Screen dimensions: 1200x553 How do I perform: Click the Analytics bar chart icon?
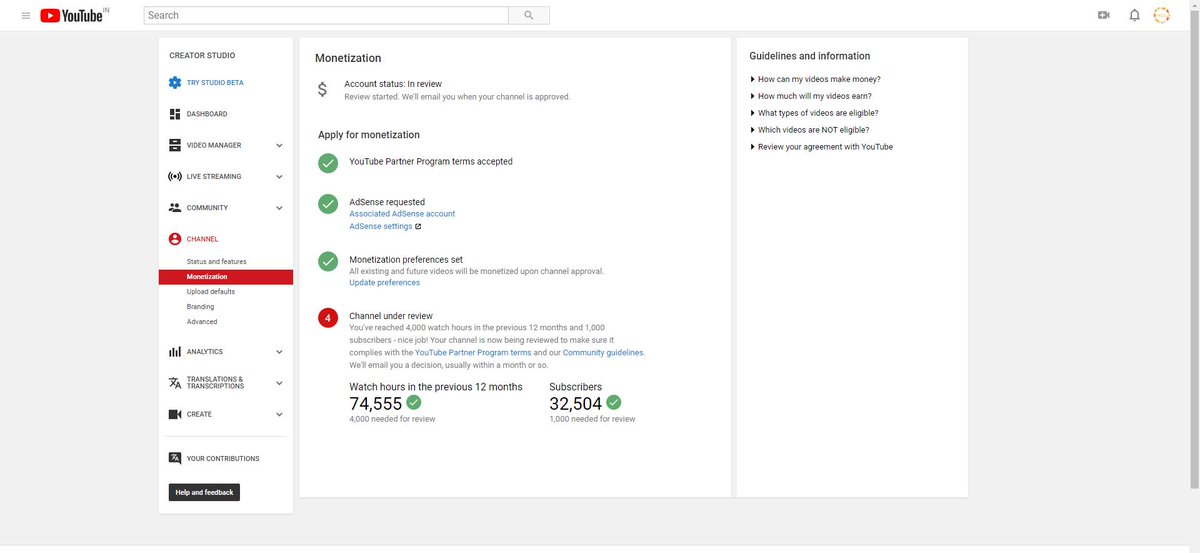pyautogui.click(x=175, y=352)
